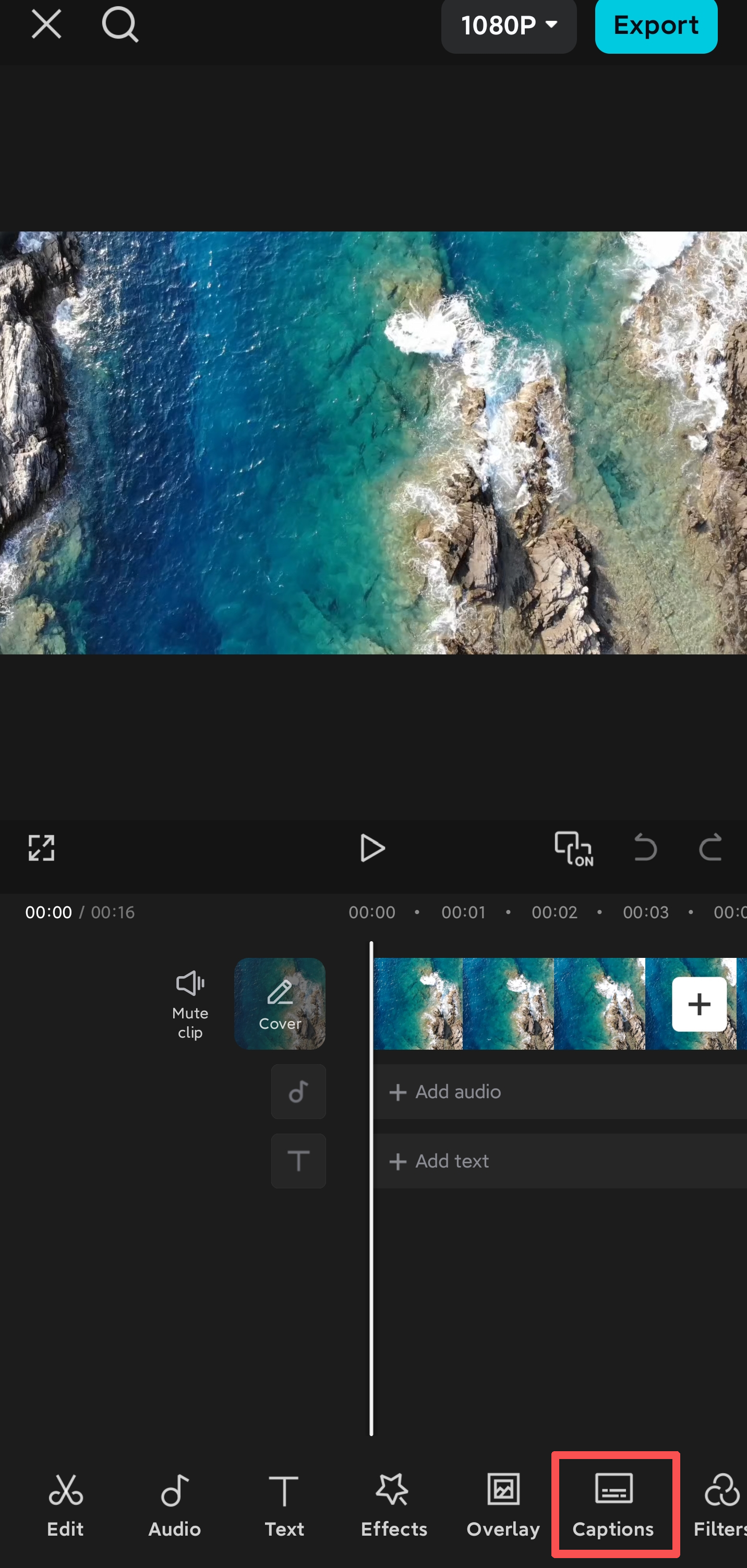Add a new clip with plus button
Viewport: 747px width, 1568px height.
pos(699,1004)
